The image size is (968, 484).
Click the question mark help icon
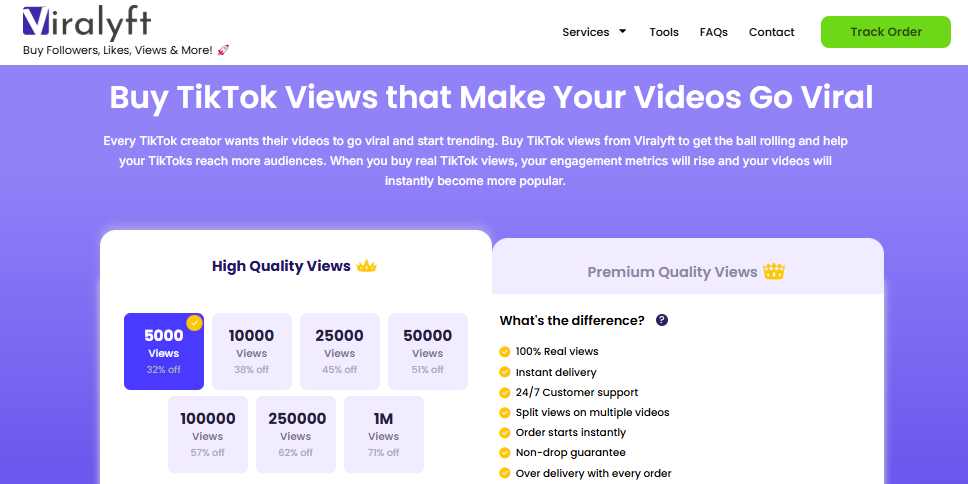coord(661,320)
